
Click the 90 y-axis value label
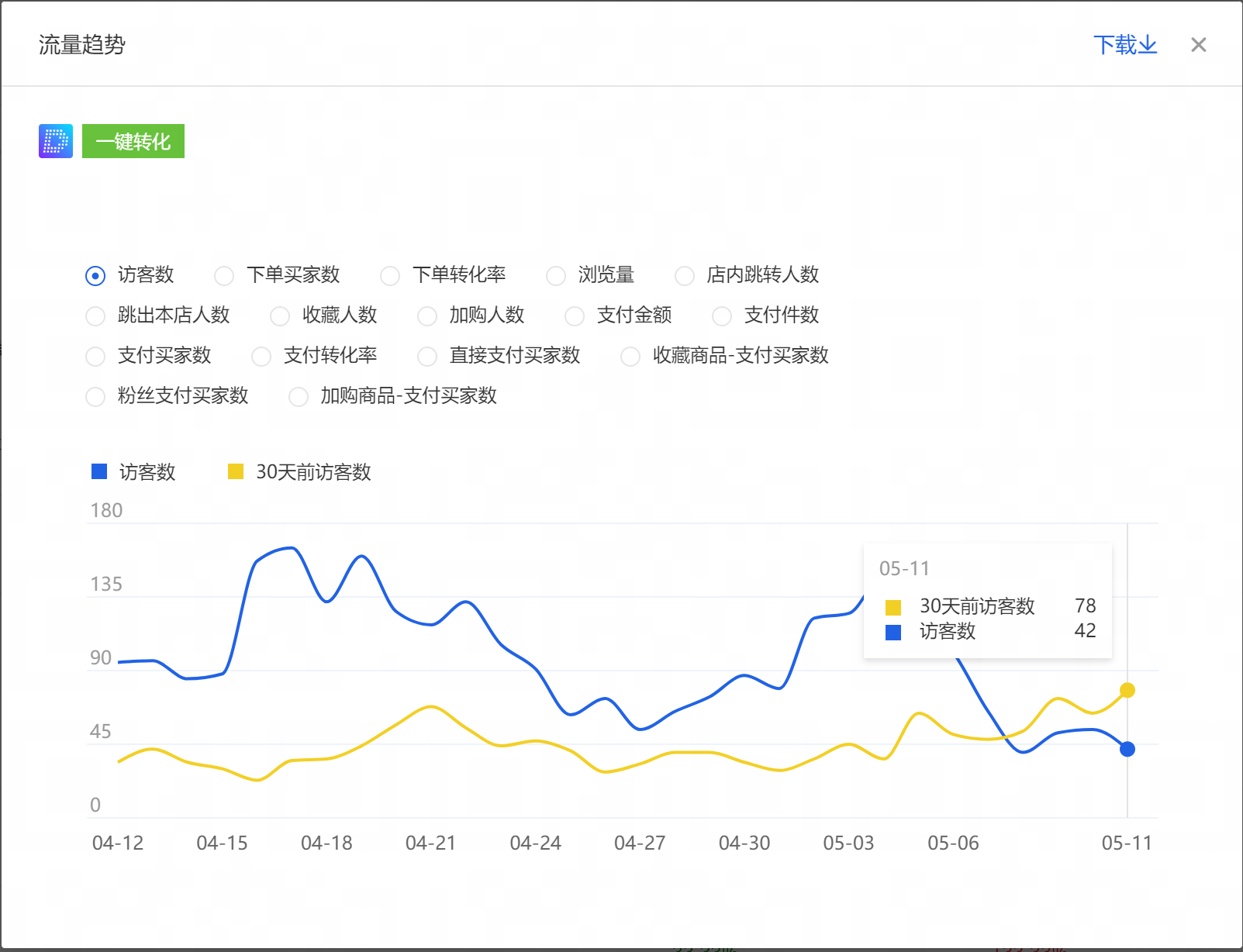[101, 657]
